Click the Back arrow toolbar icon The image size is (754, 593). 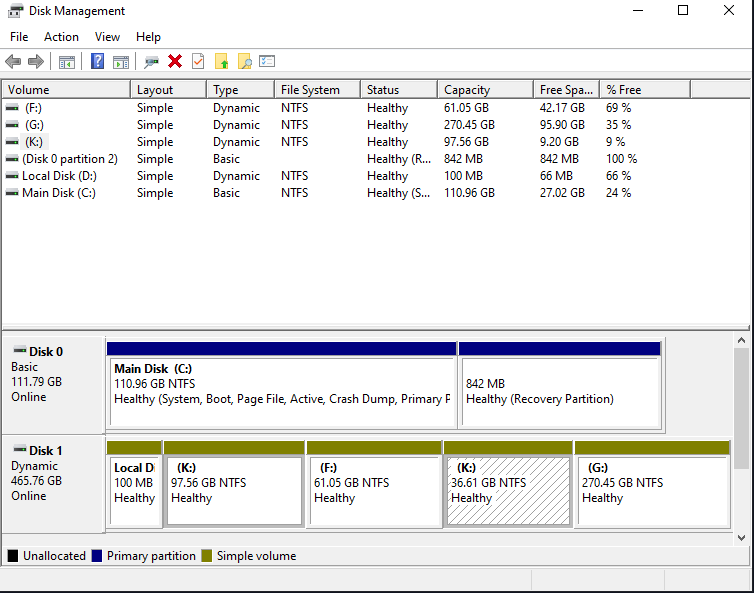[13, 62]
